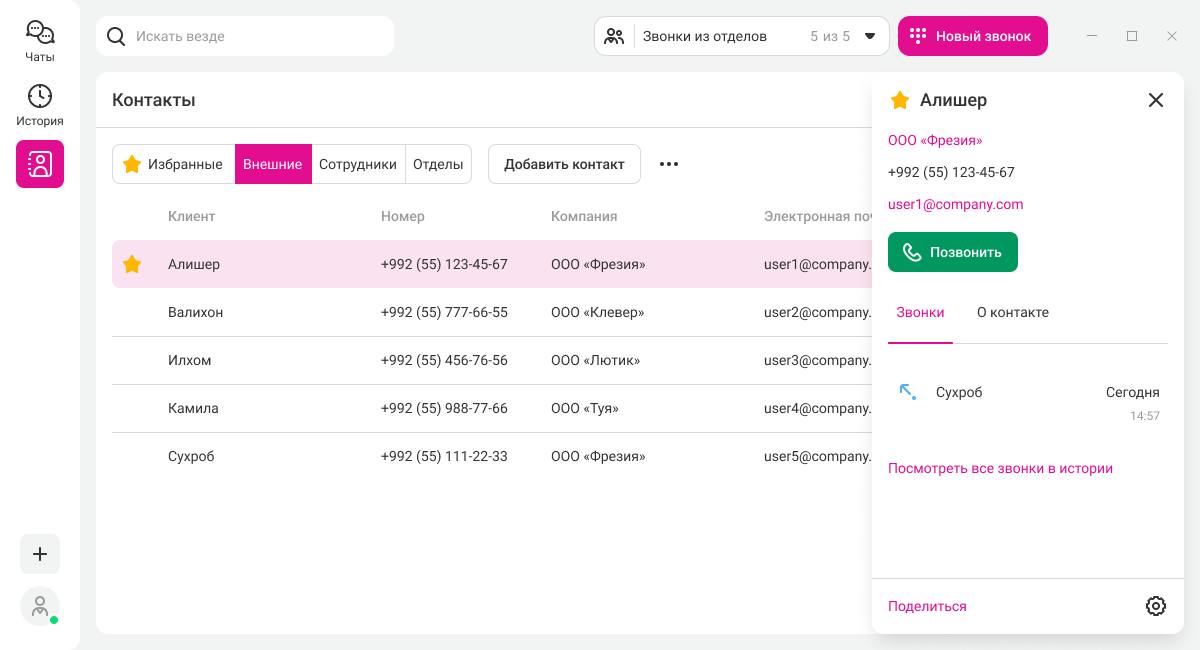Click company ООО «Лютик» cell

click(595, 360)
